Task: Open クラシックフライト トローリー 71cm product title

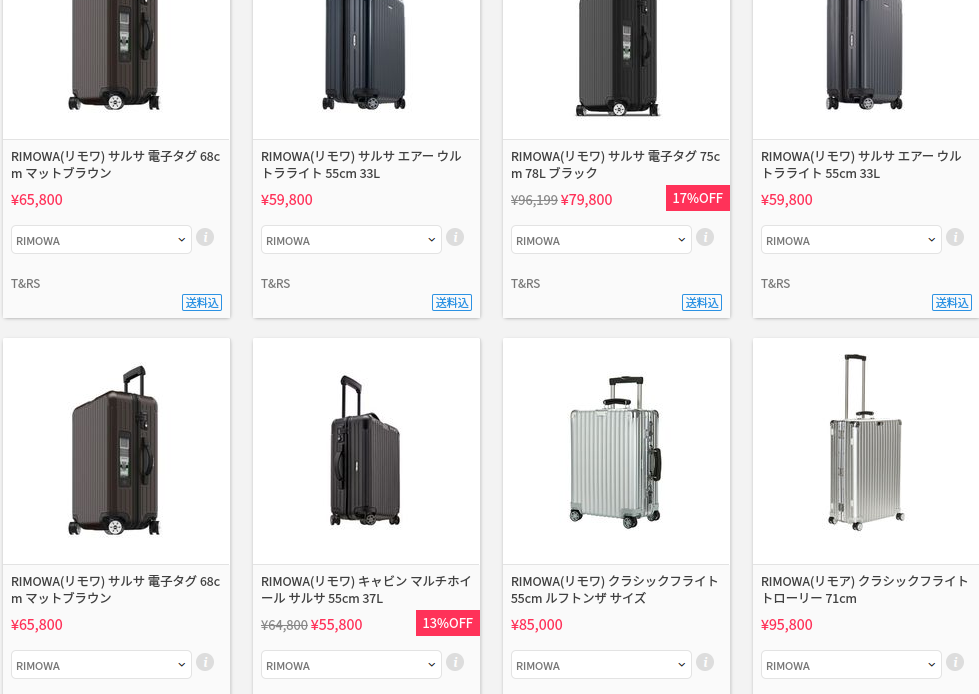Action: [x=864, y=590]
